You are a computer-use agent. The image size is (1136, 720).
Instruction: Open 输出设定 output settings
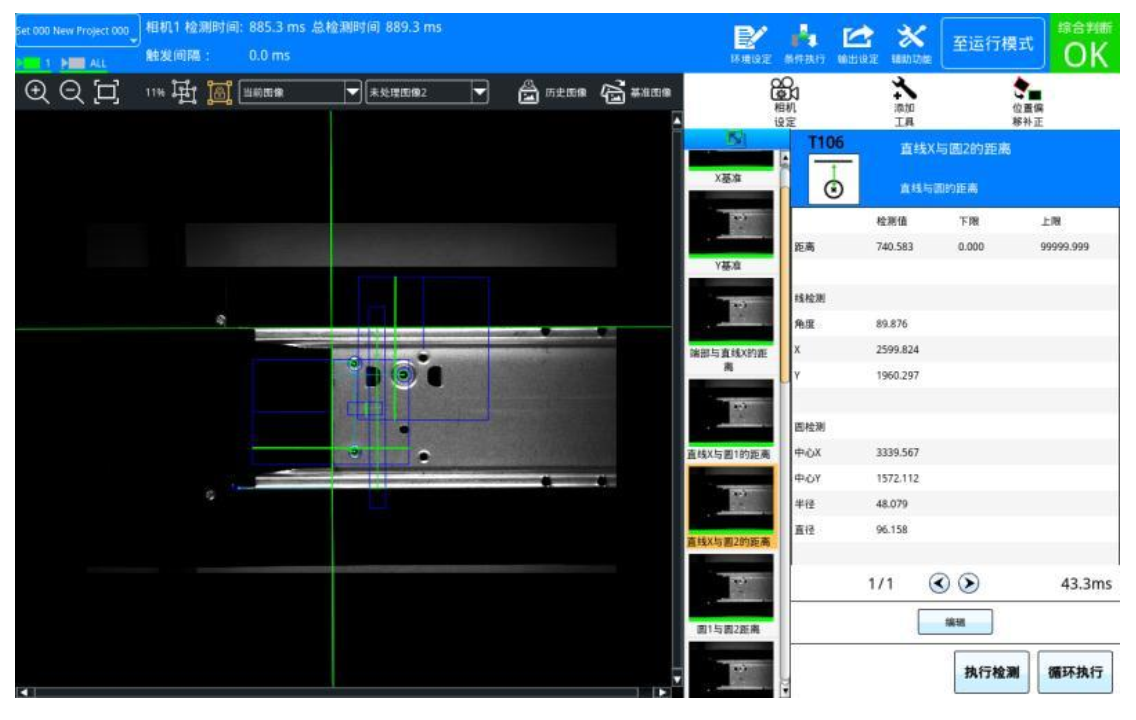pyautogui.click(x=858, y=44)
